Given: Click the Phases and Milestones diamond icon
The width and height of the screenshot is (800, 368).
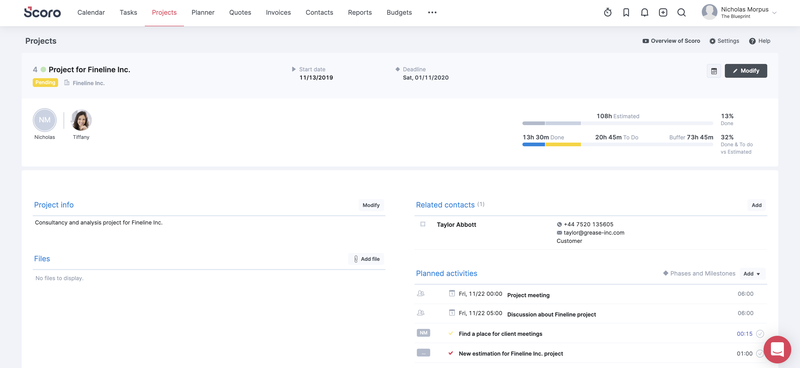Looking at the screenshot, I should pos(665,274).
